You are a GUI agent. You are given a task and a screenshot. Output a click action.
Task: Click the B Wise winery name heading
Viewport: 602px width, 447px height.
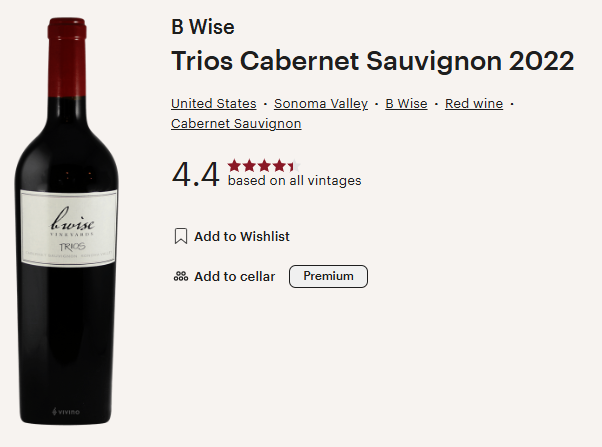click(203, 27)
